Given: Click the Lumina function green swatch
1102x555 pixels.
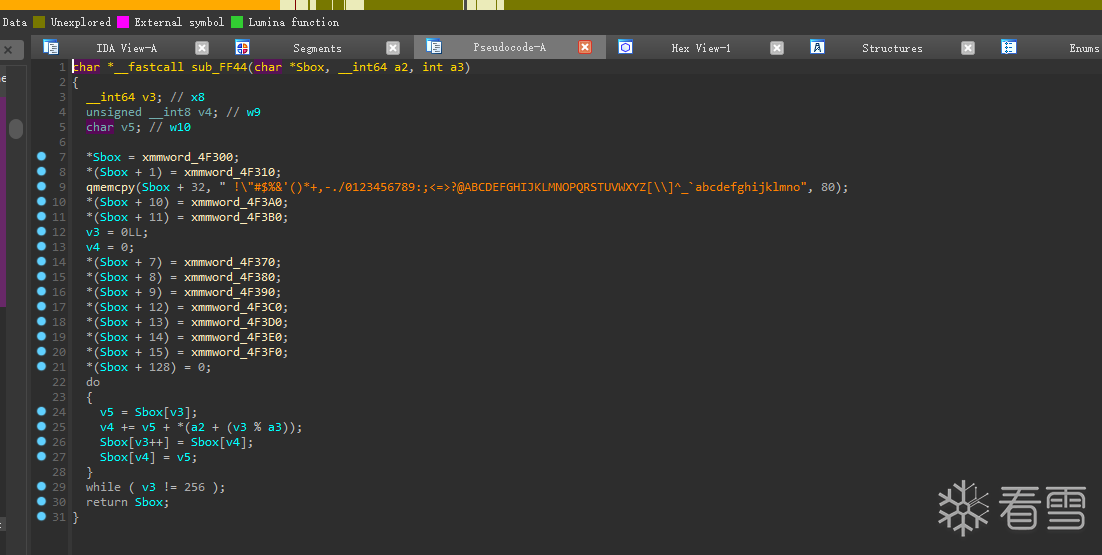Looking at the screenshot, I should pos(237,22).
